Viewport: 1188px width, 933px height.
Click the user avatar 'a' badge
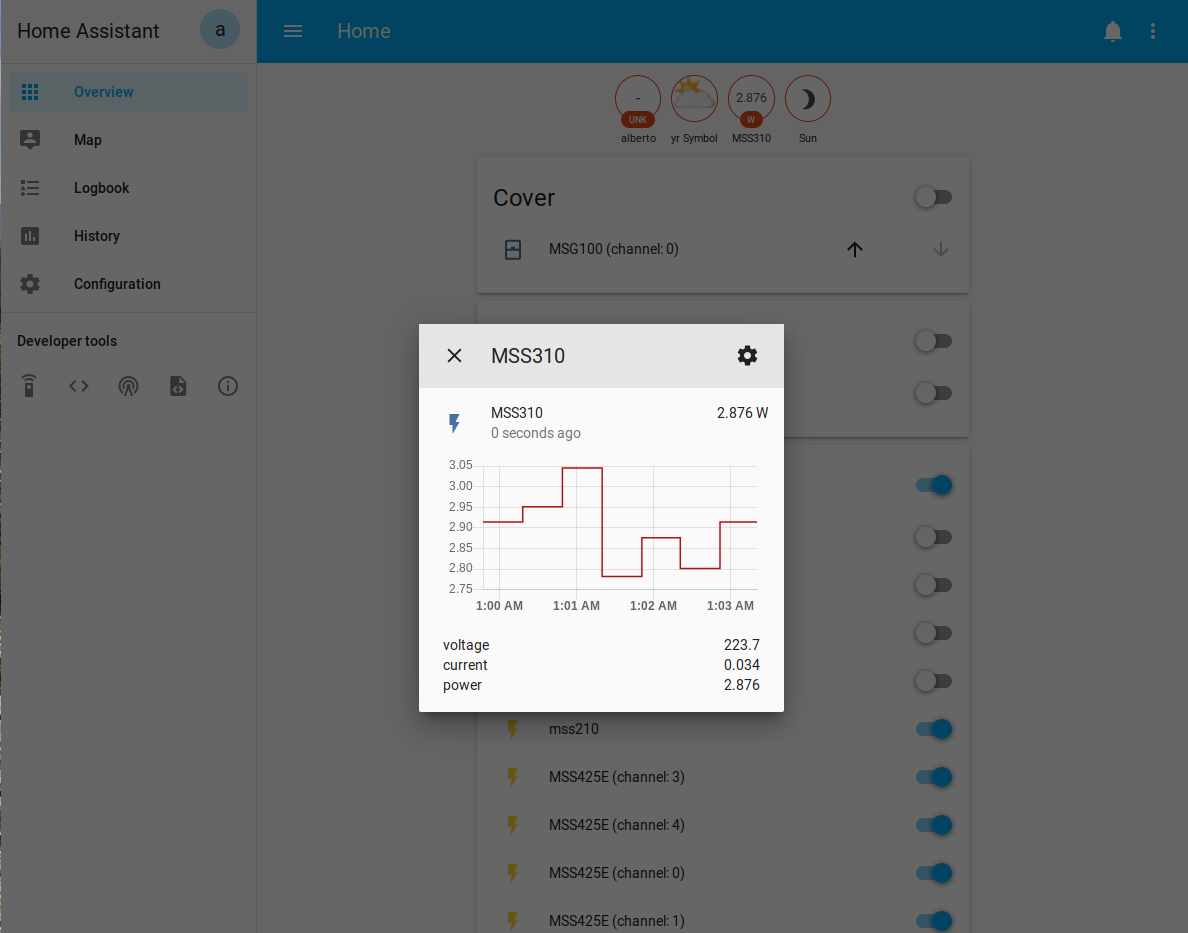pyautogui.click(x=220, y=30)
